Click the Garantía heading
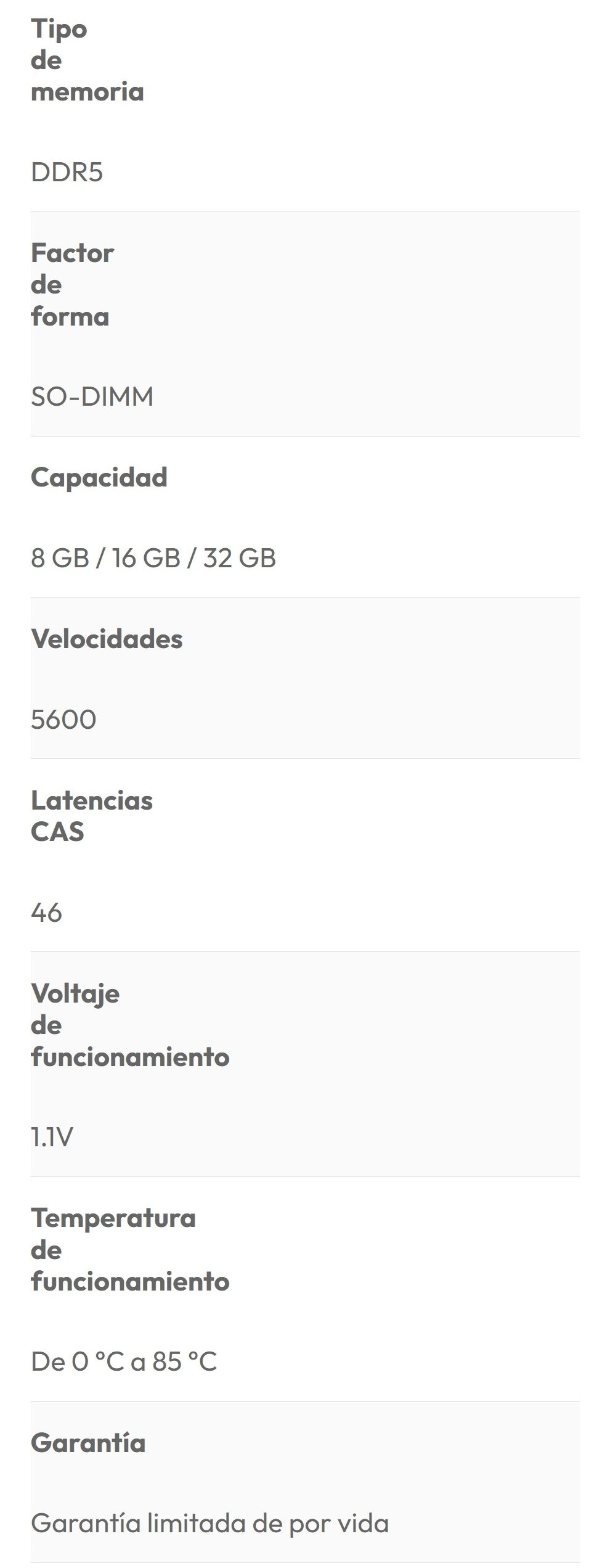This screenshot has height=1568, width=610. [x=88, y=1443]
